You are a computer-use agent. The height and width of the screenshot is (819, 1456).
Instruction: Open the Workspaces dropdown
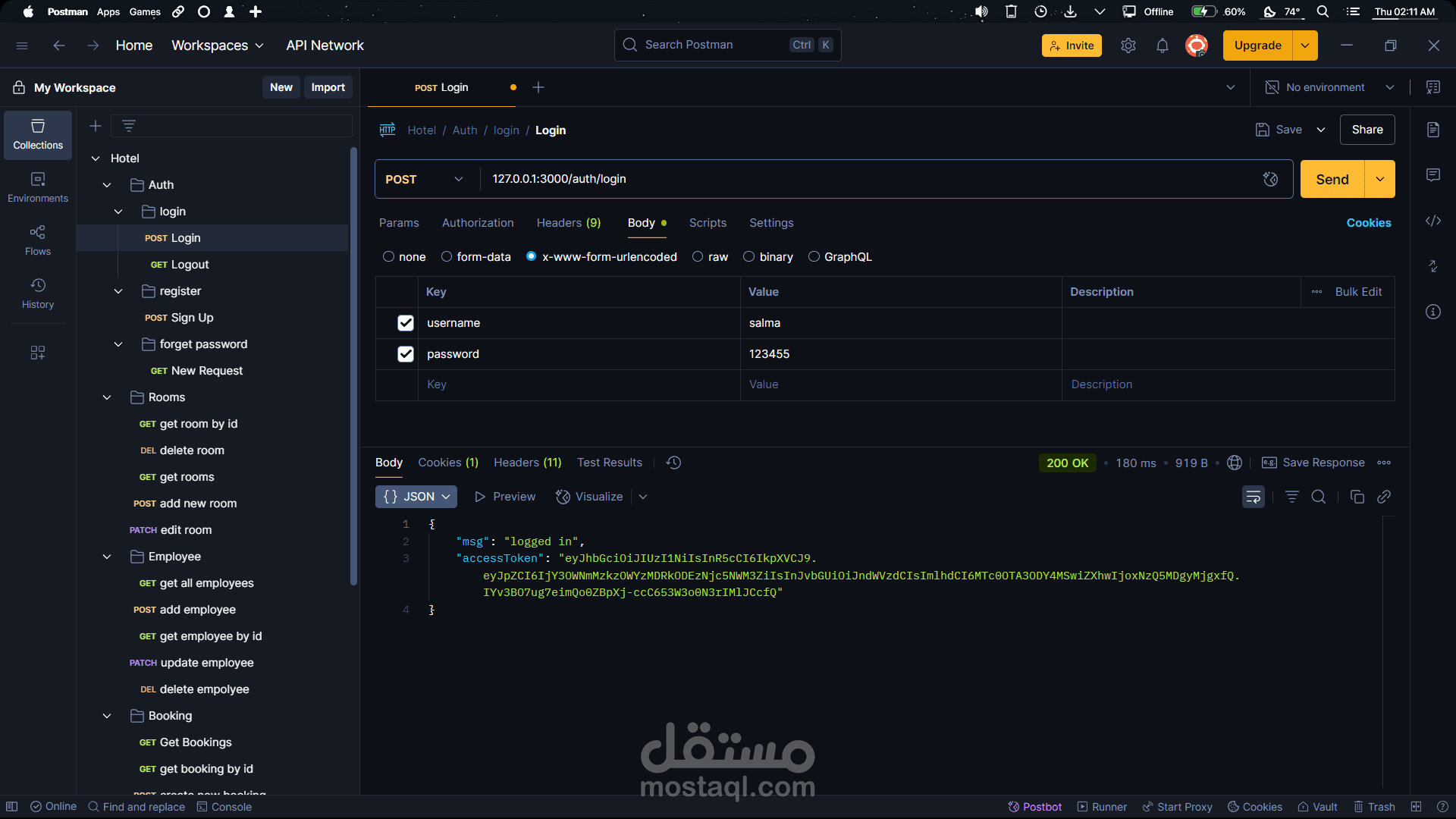click(x=218, y=45)
